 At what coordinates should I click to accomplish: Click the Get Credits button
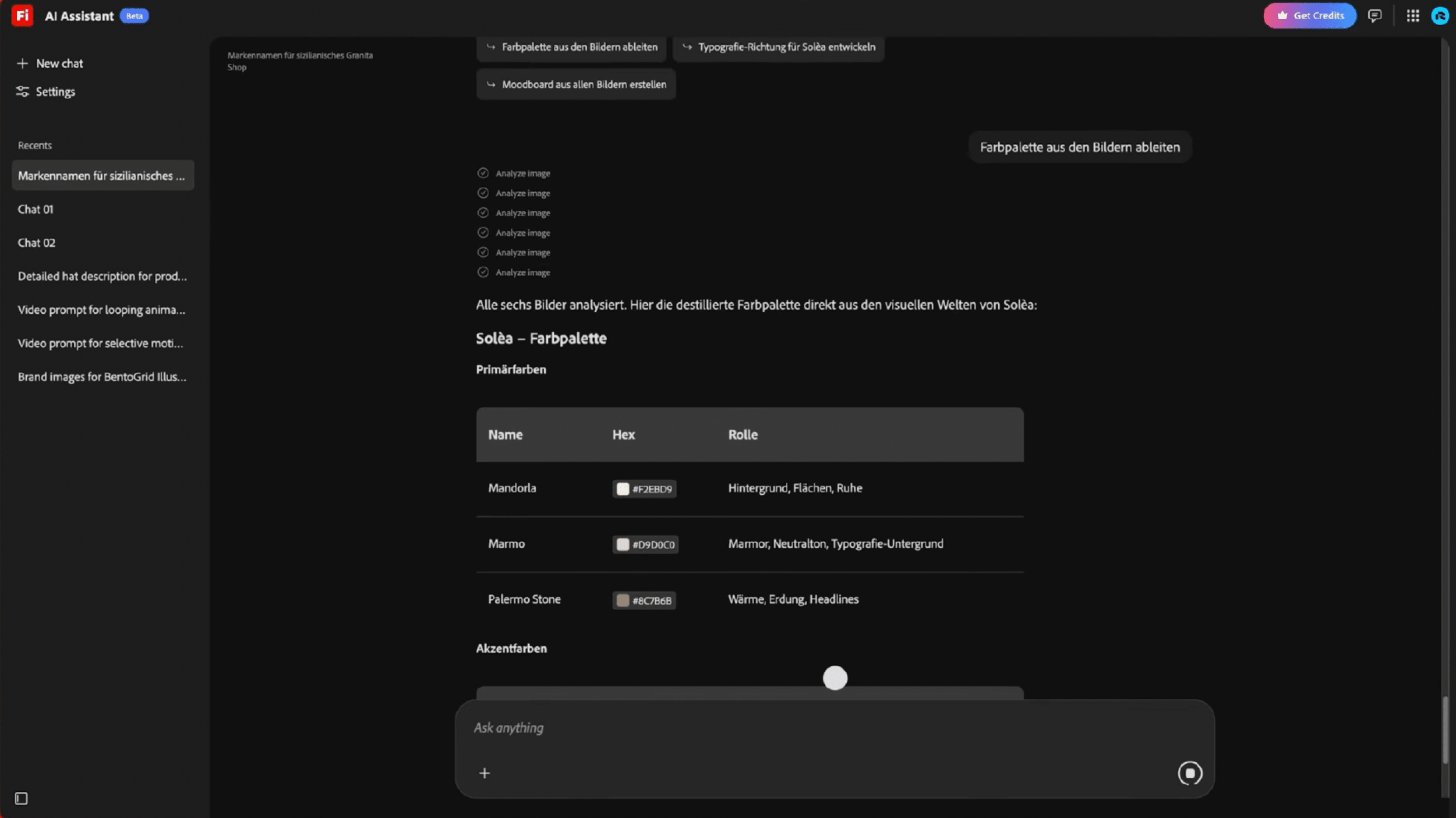pos(1309,16)
